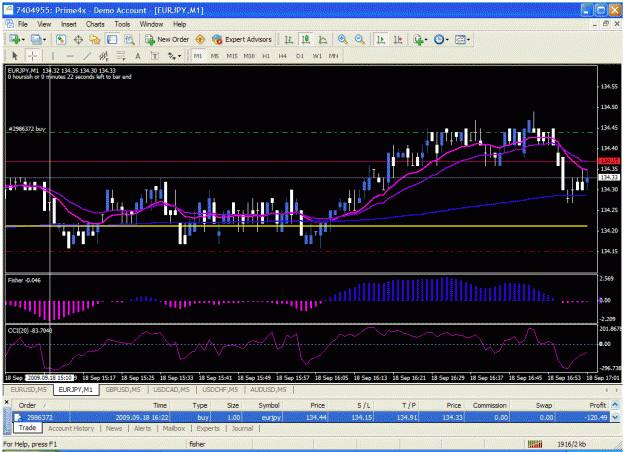
Task: Select order row 2986372
Action: 311,417
